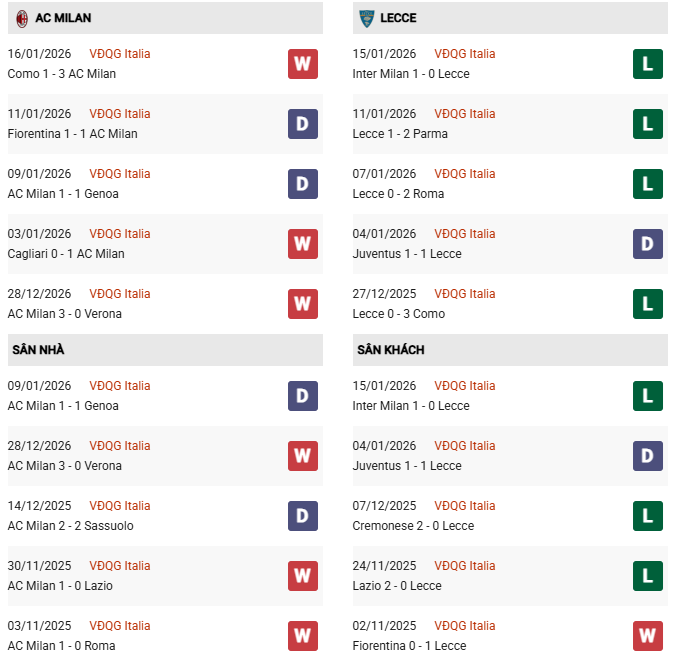Select the W badge for Fiorentina 0-1 Lecce
Viewport: 675px width, 664px height.
point(648,636)
